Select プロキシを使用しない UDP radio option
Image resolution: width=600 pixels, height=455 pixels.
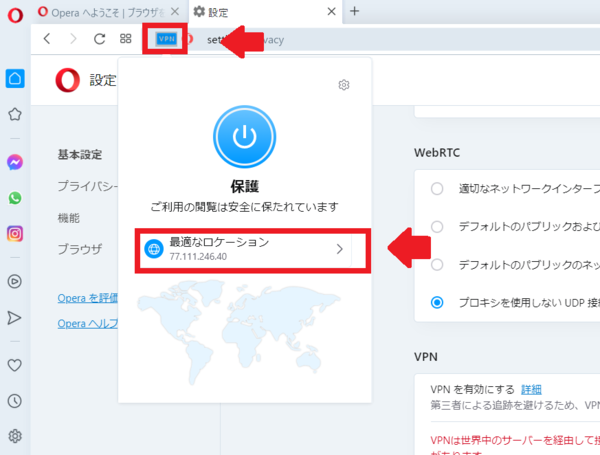point(437,302)
